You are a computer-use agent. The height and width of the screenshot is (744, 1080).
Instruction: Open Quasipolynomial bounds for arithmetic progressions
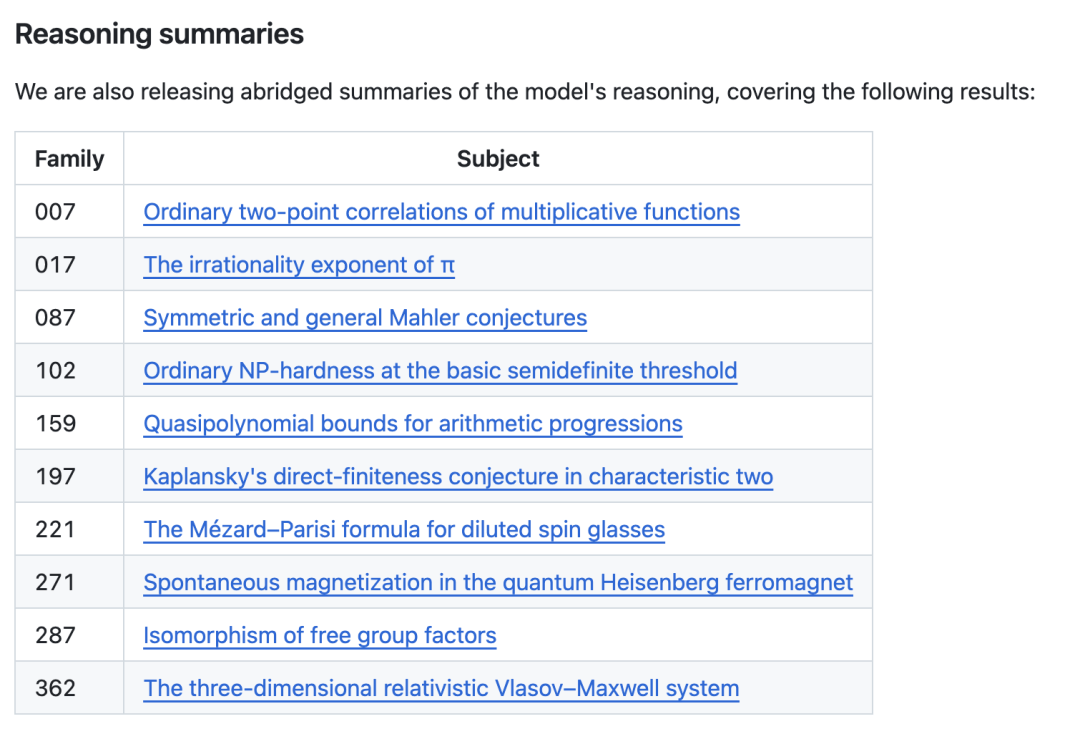(413, 424)
